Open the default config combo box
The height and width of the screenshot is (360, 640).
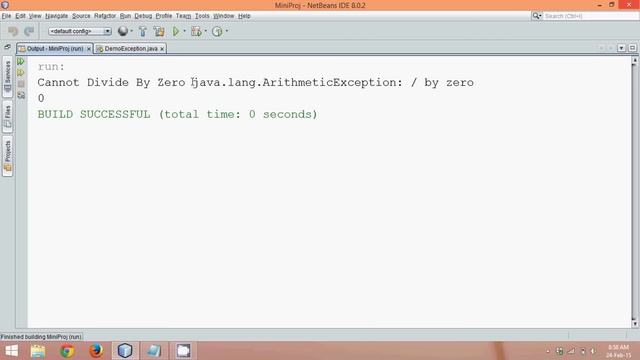click(x=80, y=31)
